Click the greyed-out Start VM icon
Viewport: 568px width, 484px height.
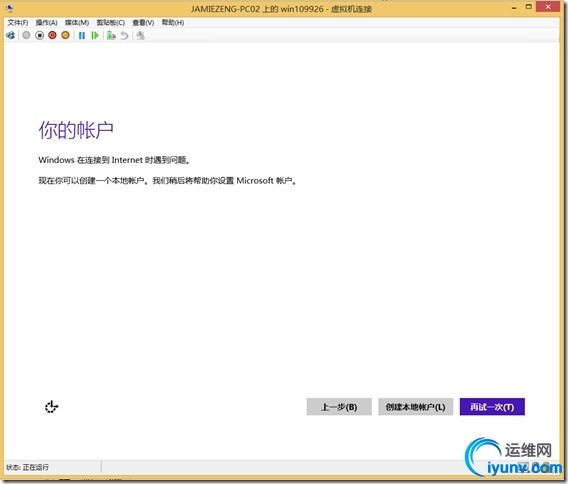click(26, 36)
